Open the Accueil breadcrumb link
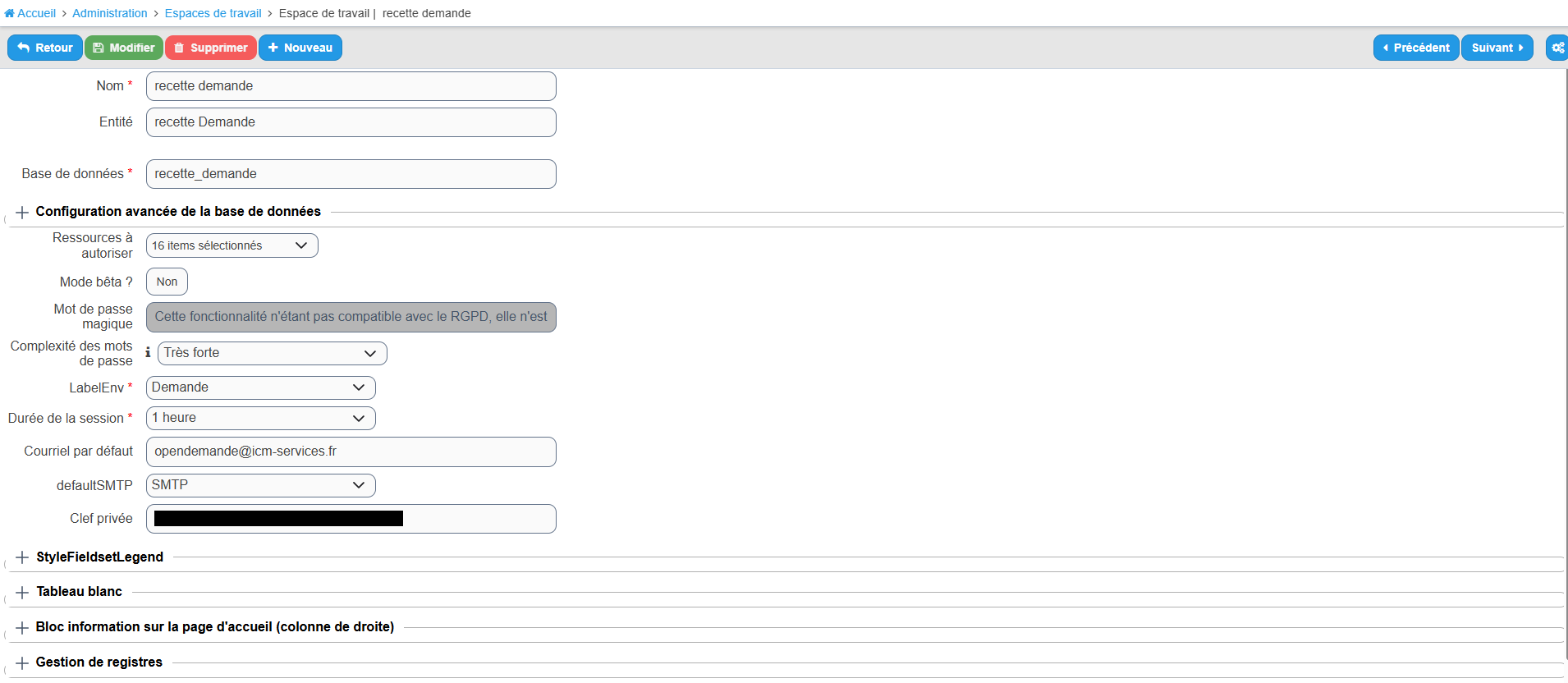This screenshot has width=1568, height=683. click(37, 13)
